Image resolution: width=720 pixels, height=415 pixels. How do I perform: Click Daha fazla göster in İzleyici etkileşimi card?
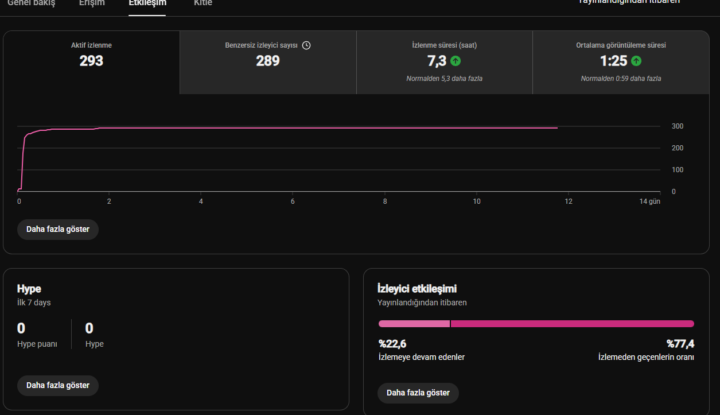[418, 393]
